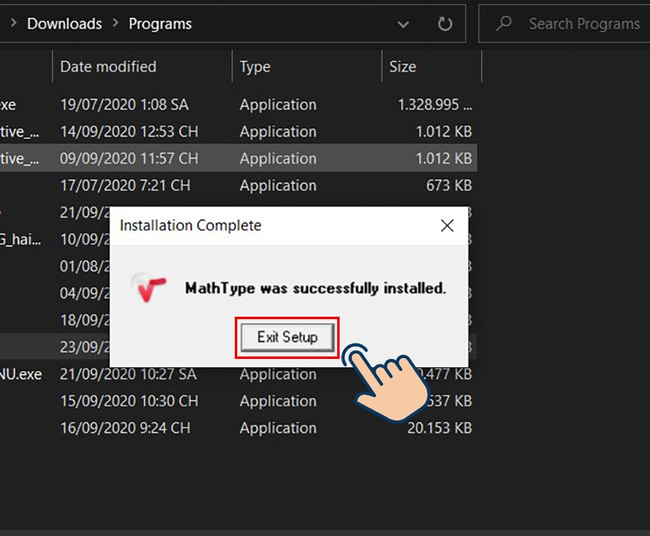Viewport: 650px width, 536px height.
Task: Select the file modified 14/09/2020 12:53 CH
Action: click(x=129, y=132)
